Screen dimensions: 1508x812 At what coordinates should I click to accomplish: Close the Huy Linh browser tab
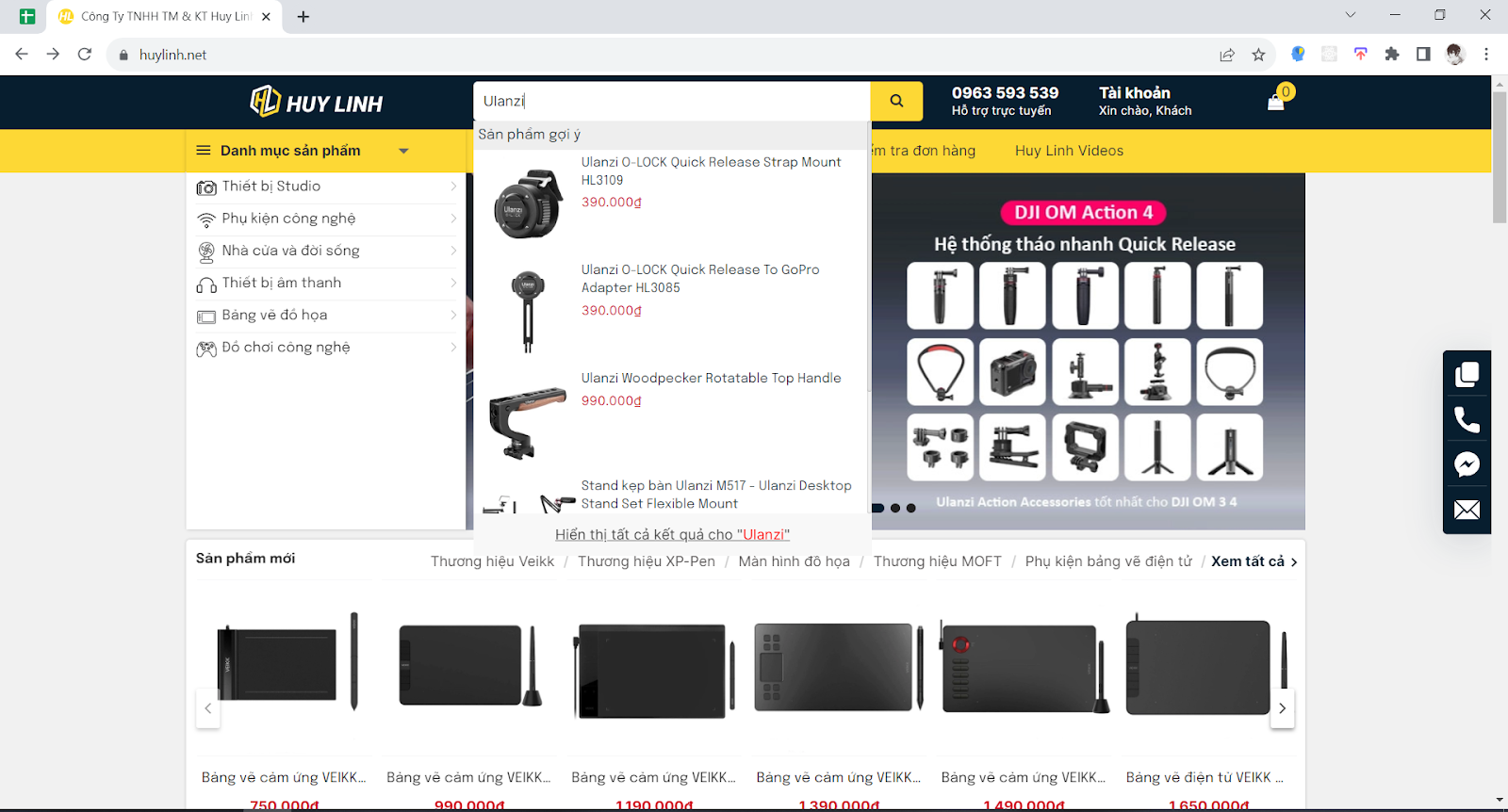266,17
